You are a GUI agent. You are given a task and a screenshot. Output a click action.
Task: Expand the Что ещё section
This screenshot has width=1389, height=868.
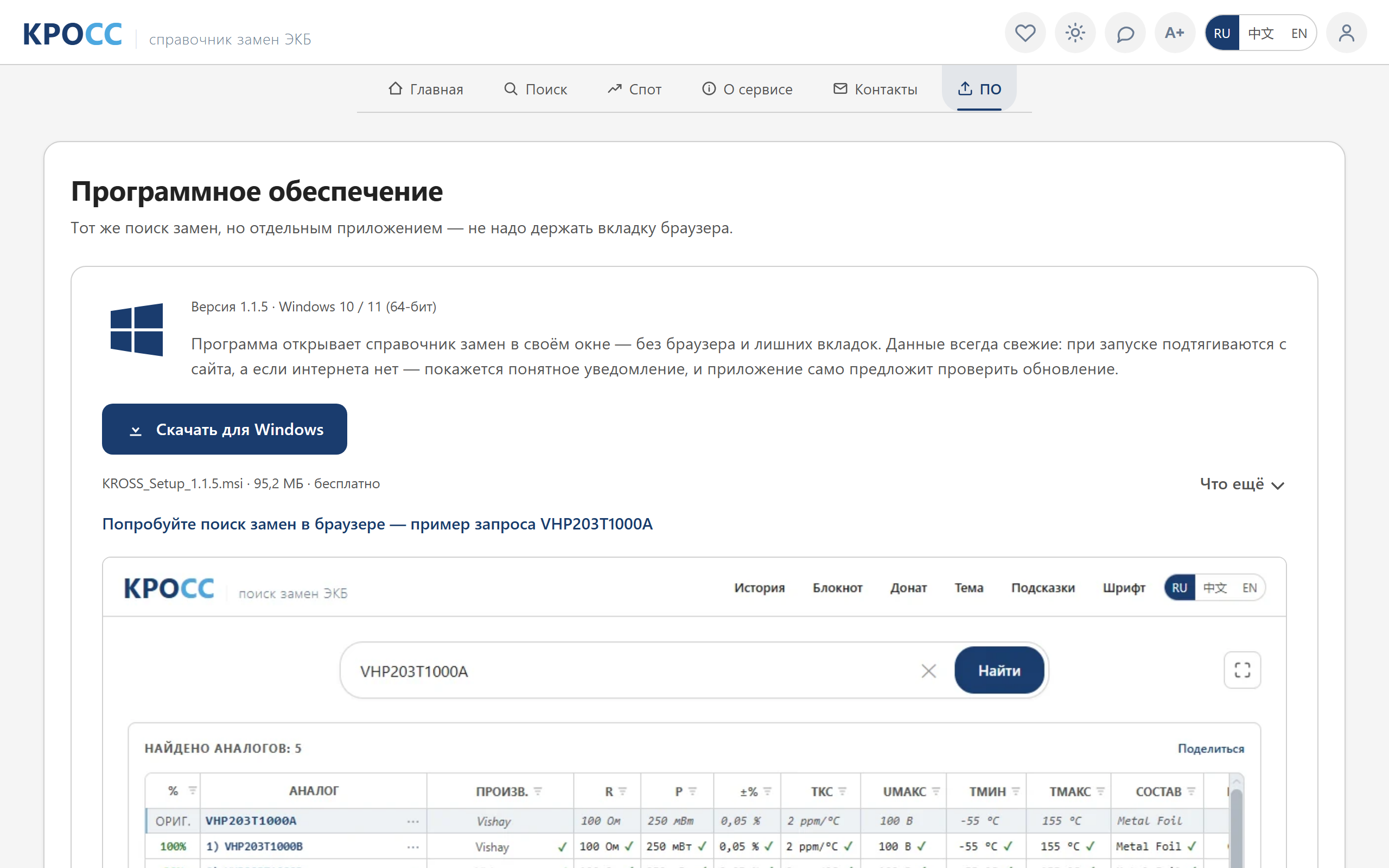(x=1242, y=484)
